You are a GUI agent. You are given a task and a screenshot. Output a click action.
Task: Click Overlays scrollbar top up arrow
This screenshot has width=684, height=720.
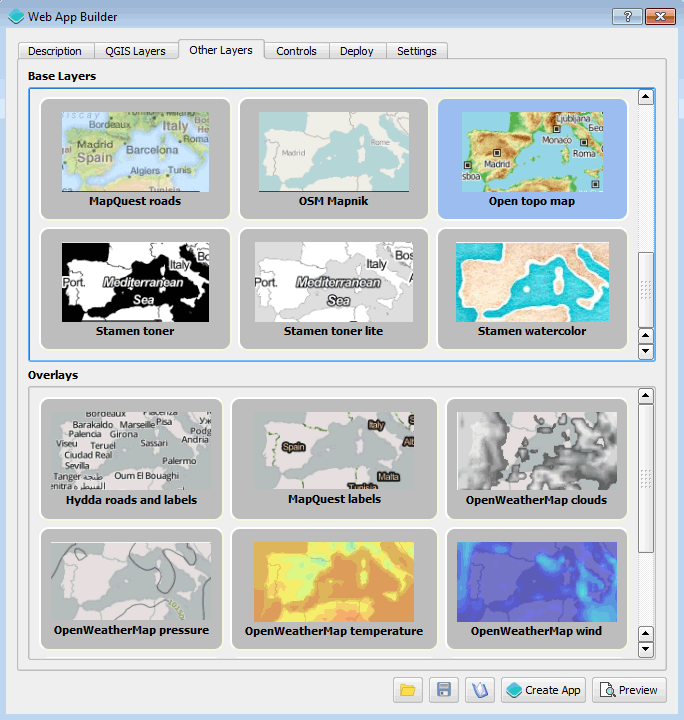click(x=646, y=397)
